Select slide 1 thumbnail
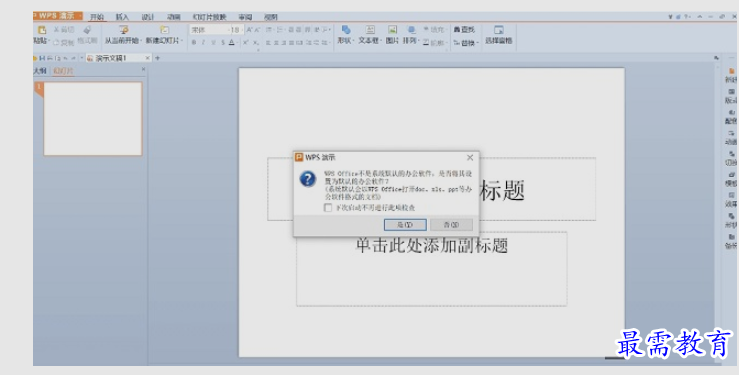Image resolution: width=739 pixels, height=375 pixels. tap(93, 119)
